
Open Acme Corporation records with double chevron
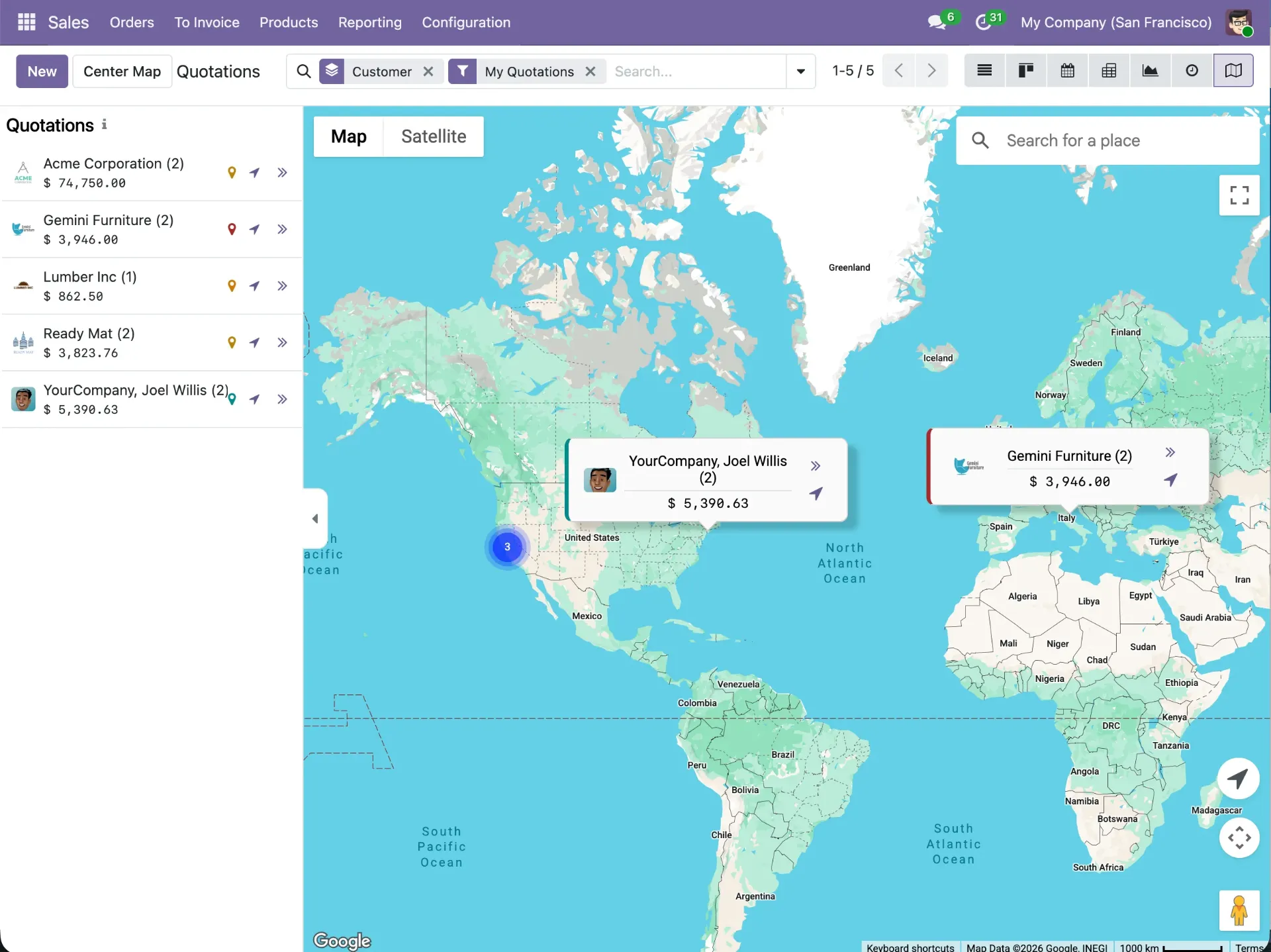click(282, 173)
